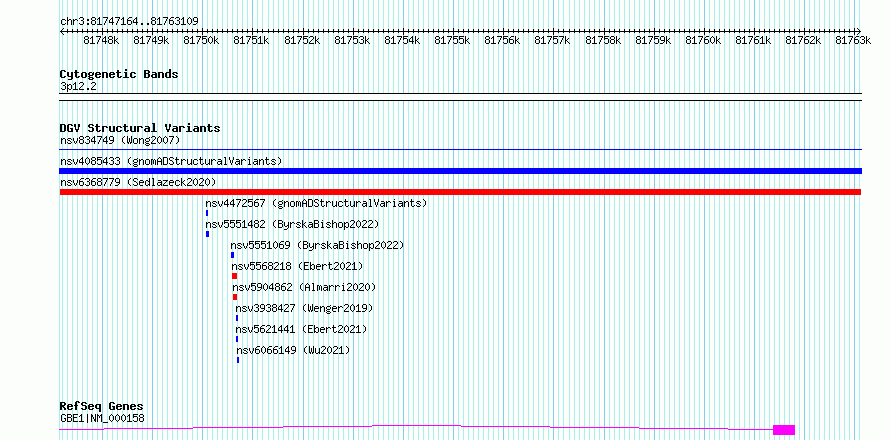Select the nsv4085433 gnomAD variant label
The width and height of the screenshot is (890, 440).
171,161
